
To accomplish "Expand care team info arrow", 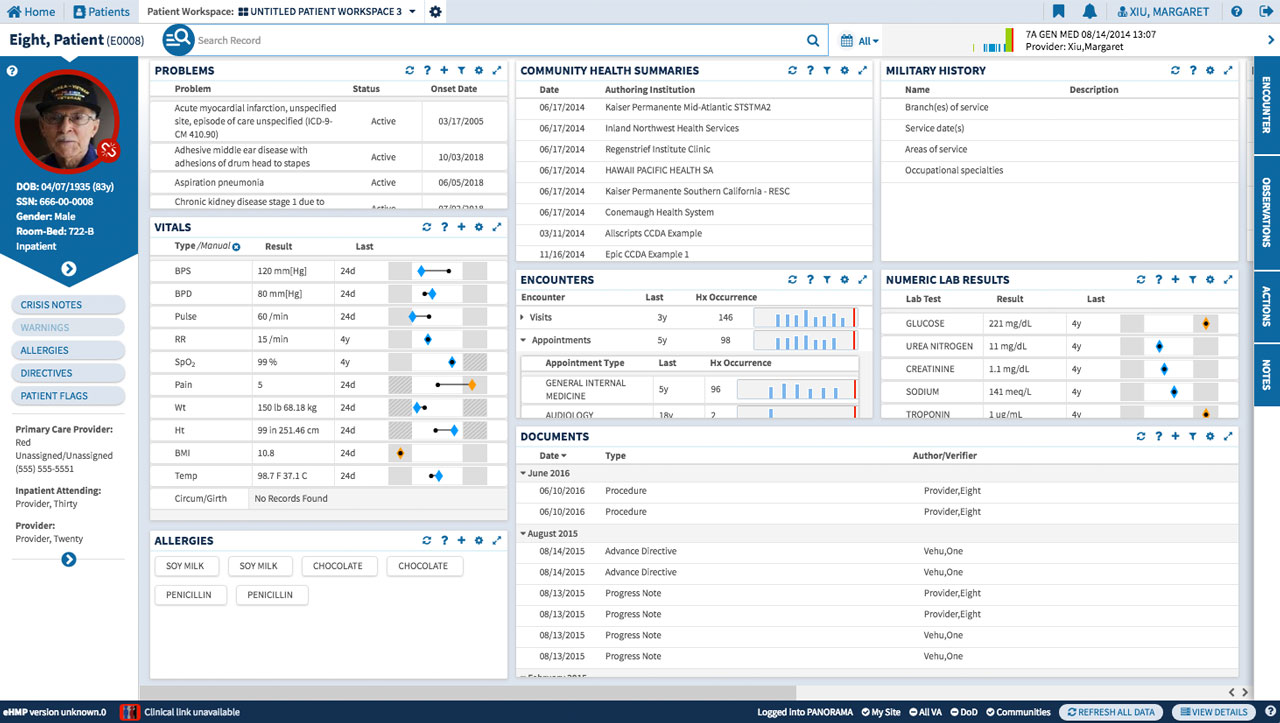I will pyautogui.click(x=69, y=559).
